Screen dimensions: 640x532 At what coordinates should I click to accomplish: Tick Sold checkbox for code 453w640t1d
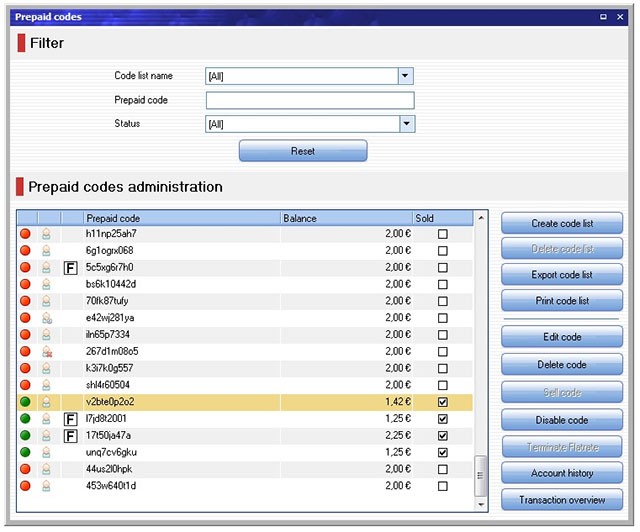442,486
